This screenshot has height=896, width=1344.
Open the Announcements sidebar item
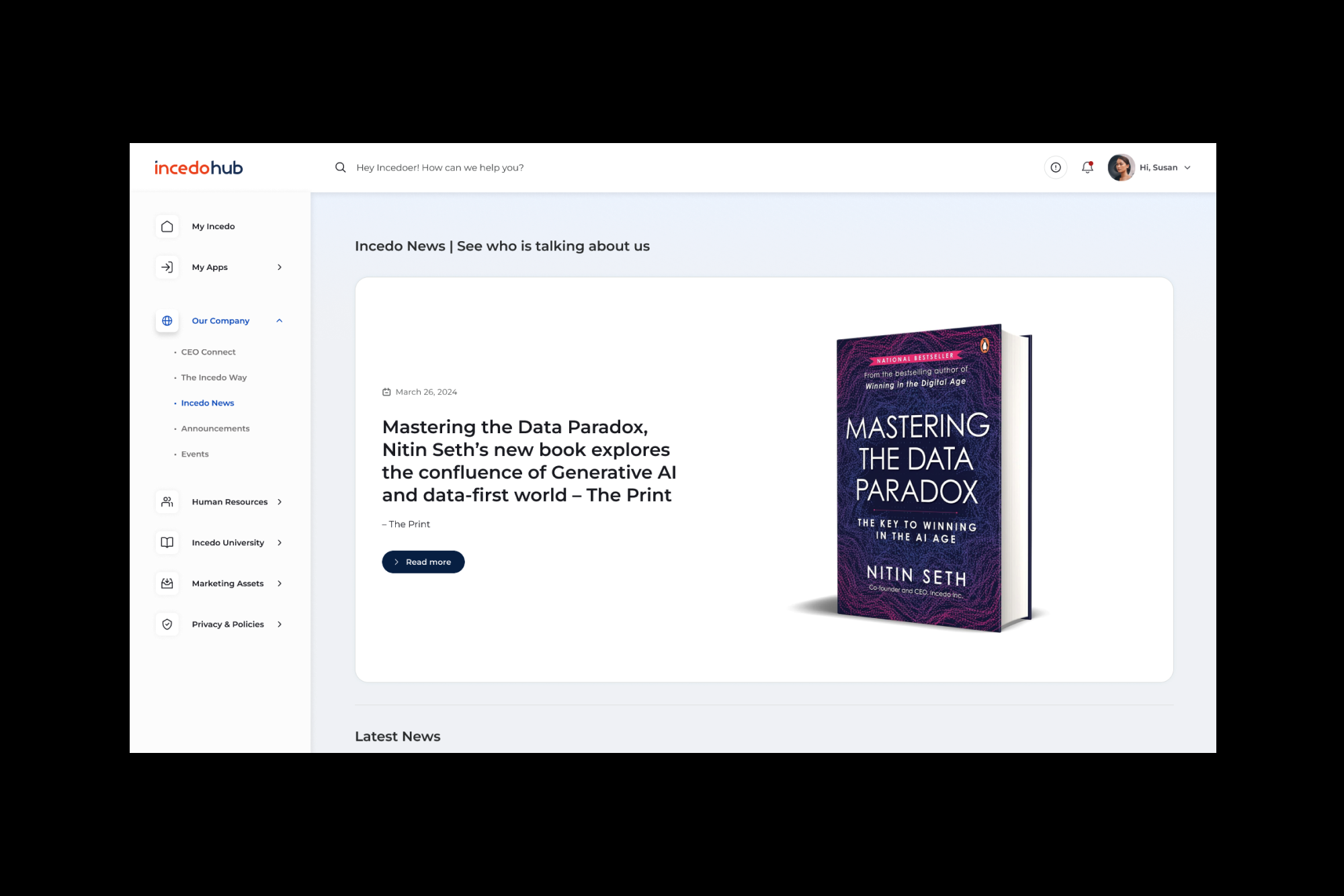215,429
